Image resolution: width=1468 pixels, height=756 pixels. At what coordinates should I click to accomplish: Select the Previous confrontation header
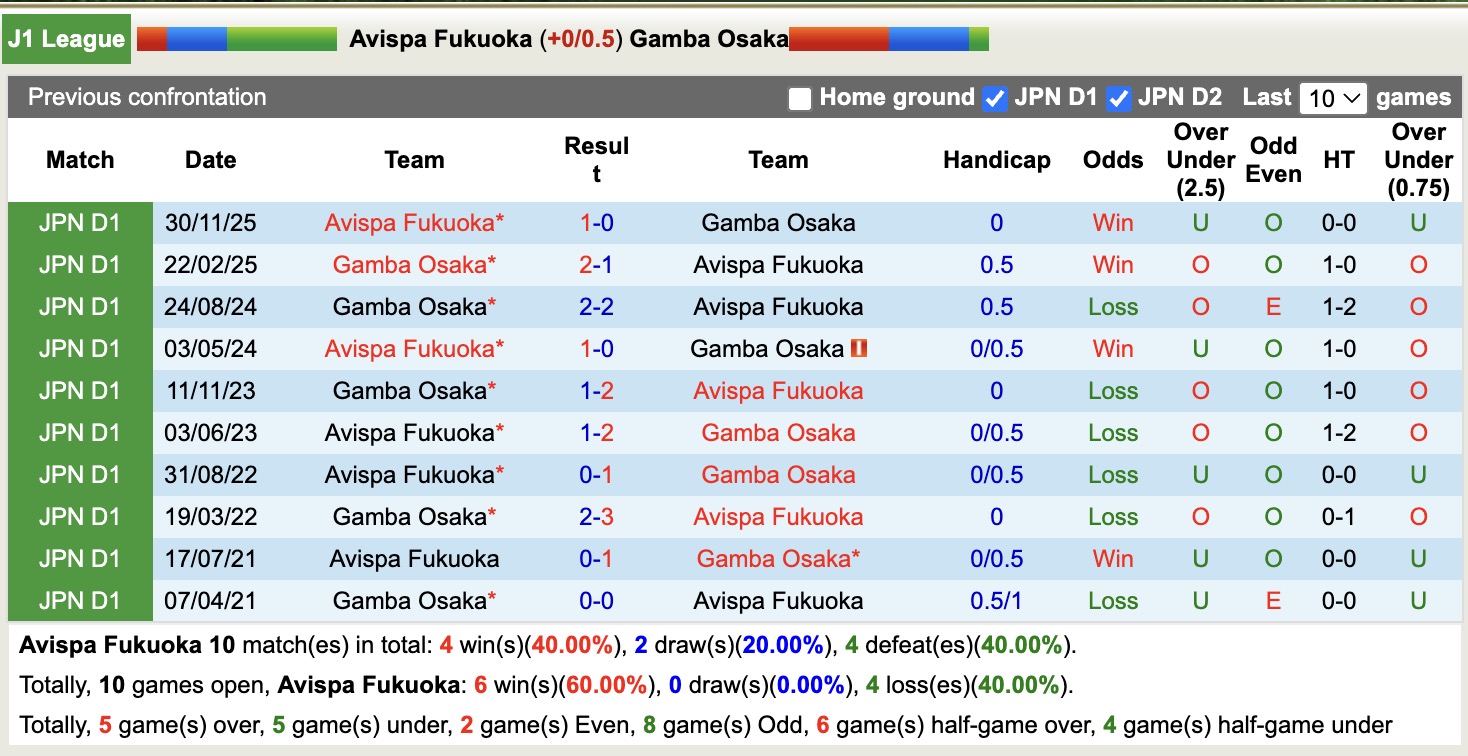(146, 97)
